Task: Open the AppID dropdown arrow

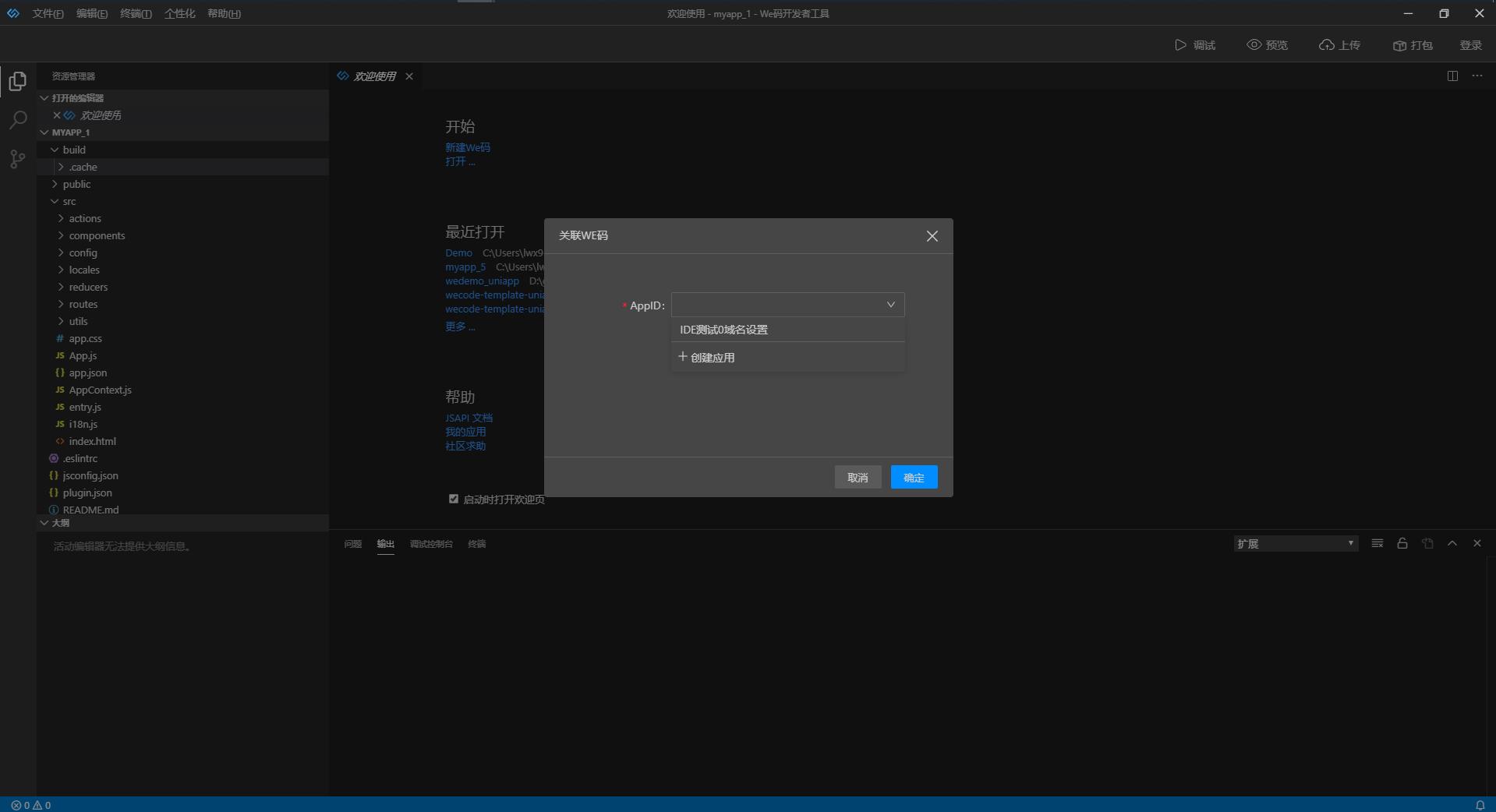Action: pos(890,305)
